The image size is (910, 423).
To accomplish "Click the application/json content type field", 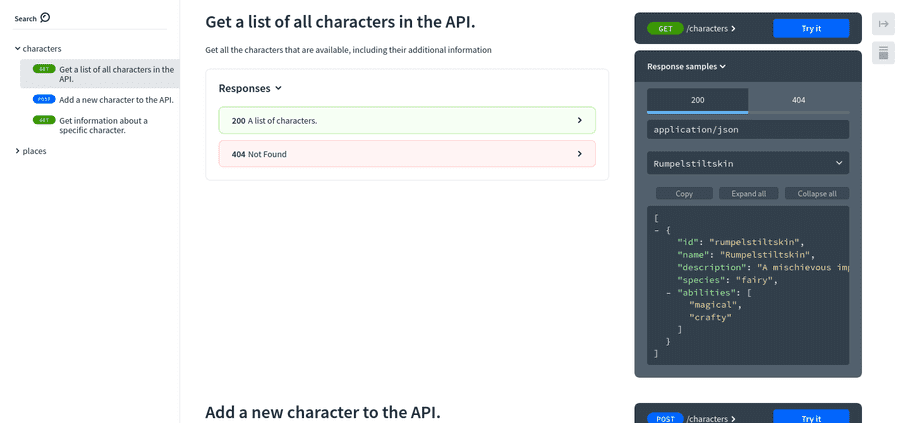I will [x=748, y=129].
